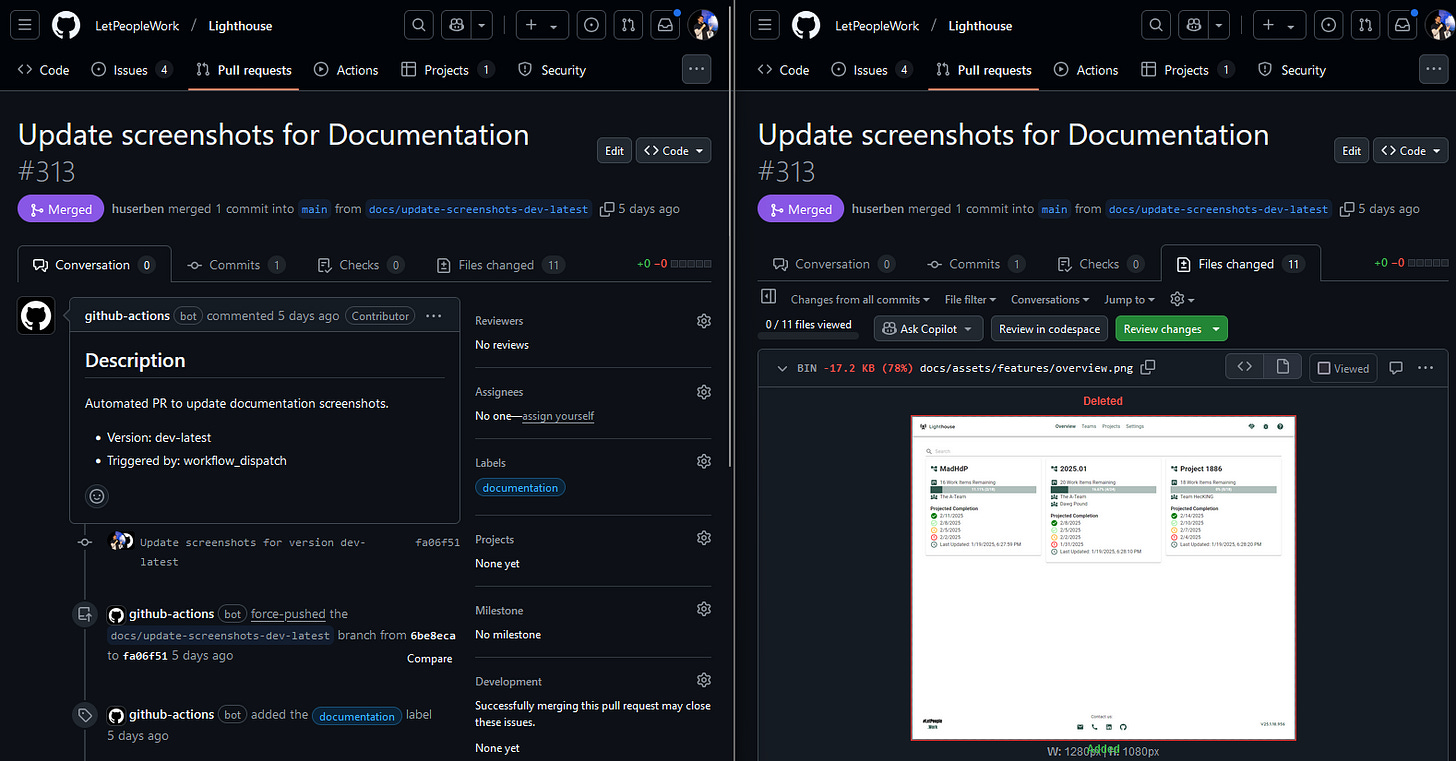This screenshot has height=761, width=1456.
Task: Mark overview.png as Viewed checkbox
Action: point(1324,368)
